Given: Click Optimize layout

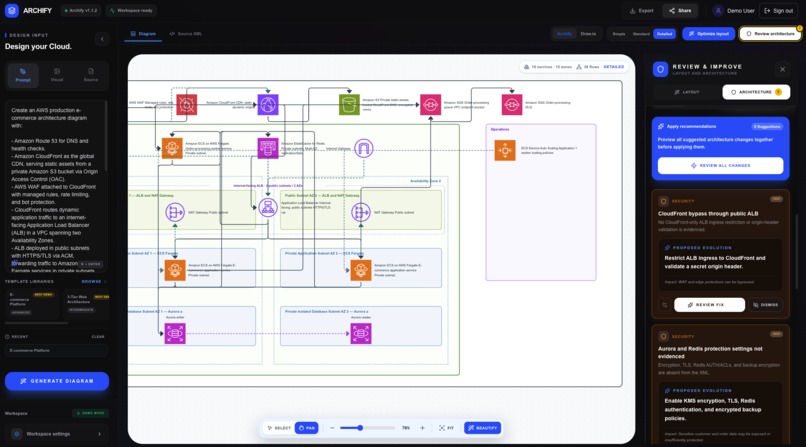Looking at the screenshot, I should click(x=709, y=34).
